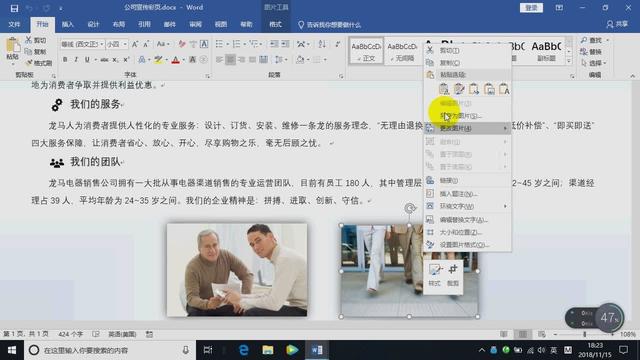Click the zoom slider in the status bar

click(584, 334)
